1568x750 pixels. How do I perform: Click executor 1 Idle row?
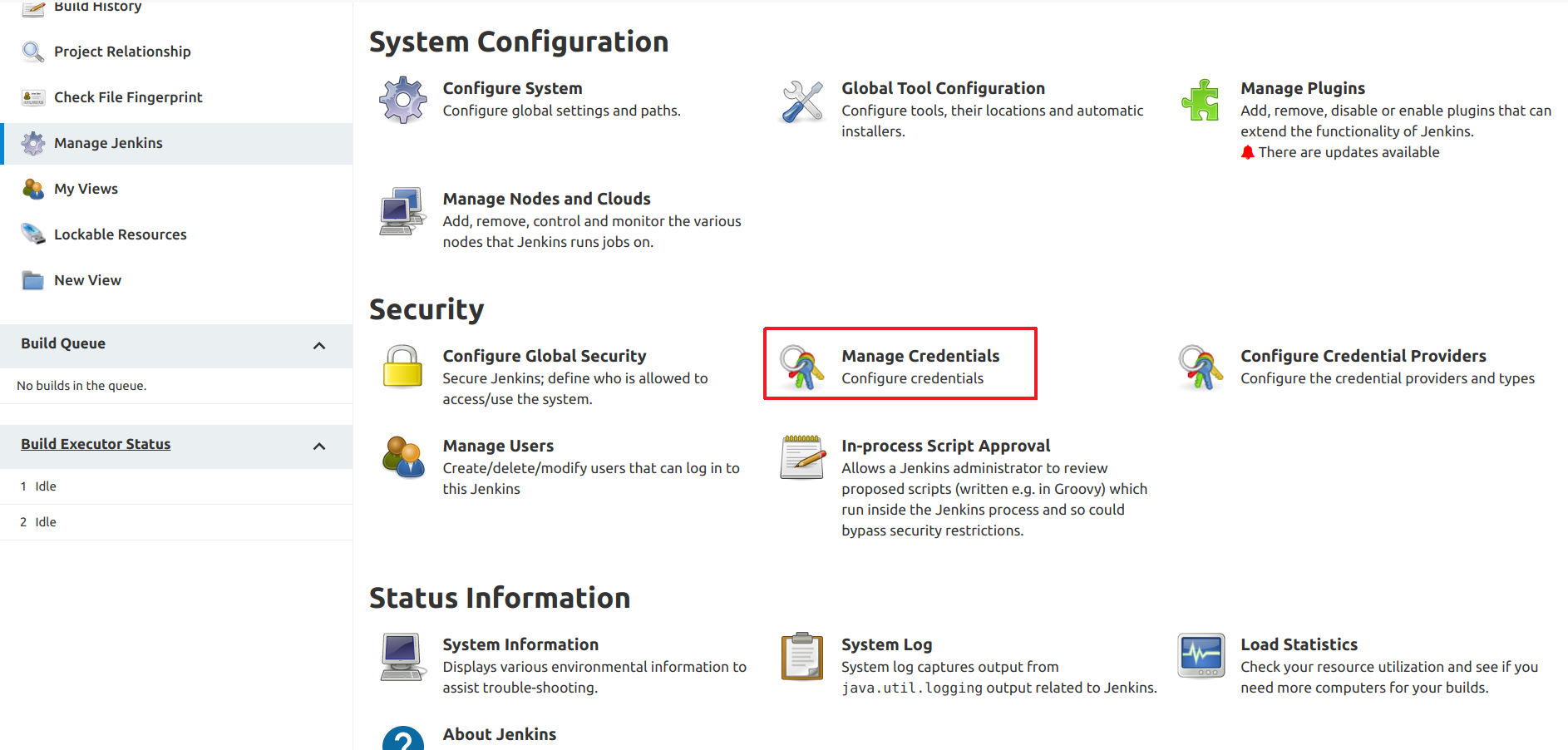(x=176, y=486)
